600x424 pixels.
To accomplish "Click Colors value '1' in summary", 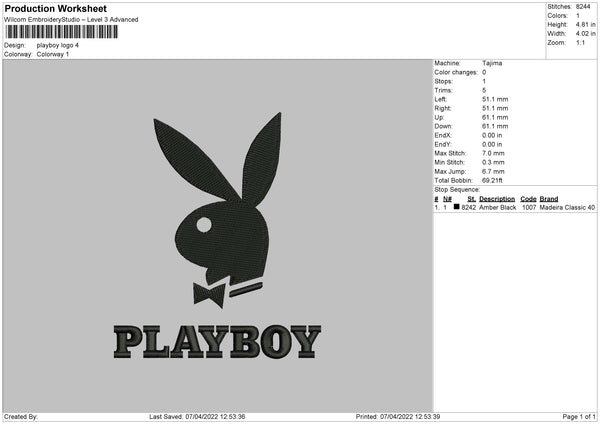I will click(x=578, y=16).
